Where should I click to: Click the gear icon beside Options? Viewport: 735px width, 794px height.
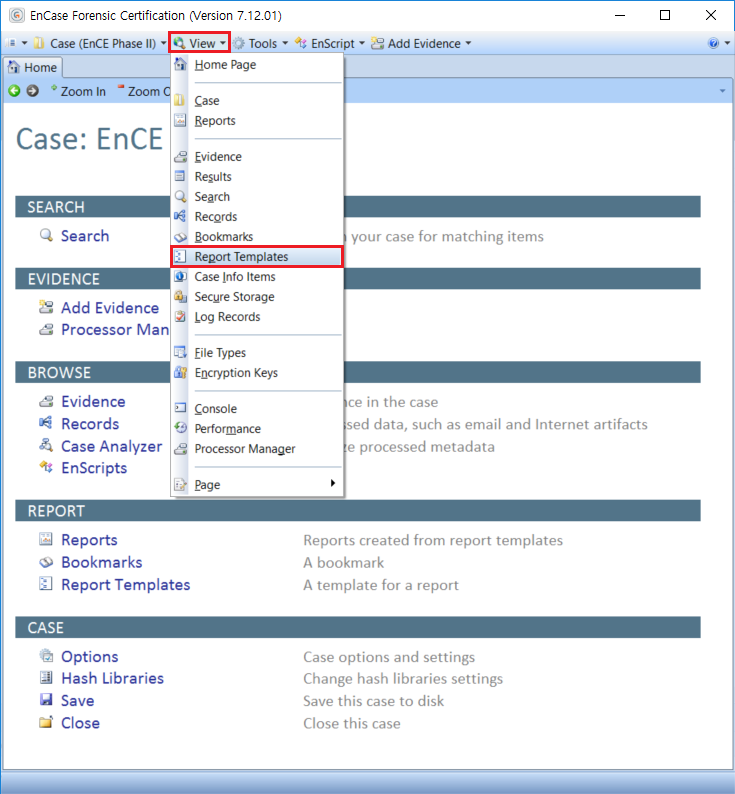[x=46, y=656]
